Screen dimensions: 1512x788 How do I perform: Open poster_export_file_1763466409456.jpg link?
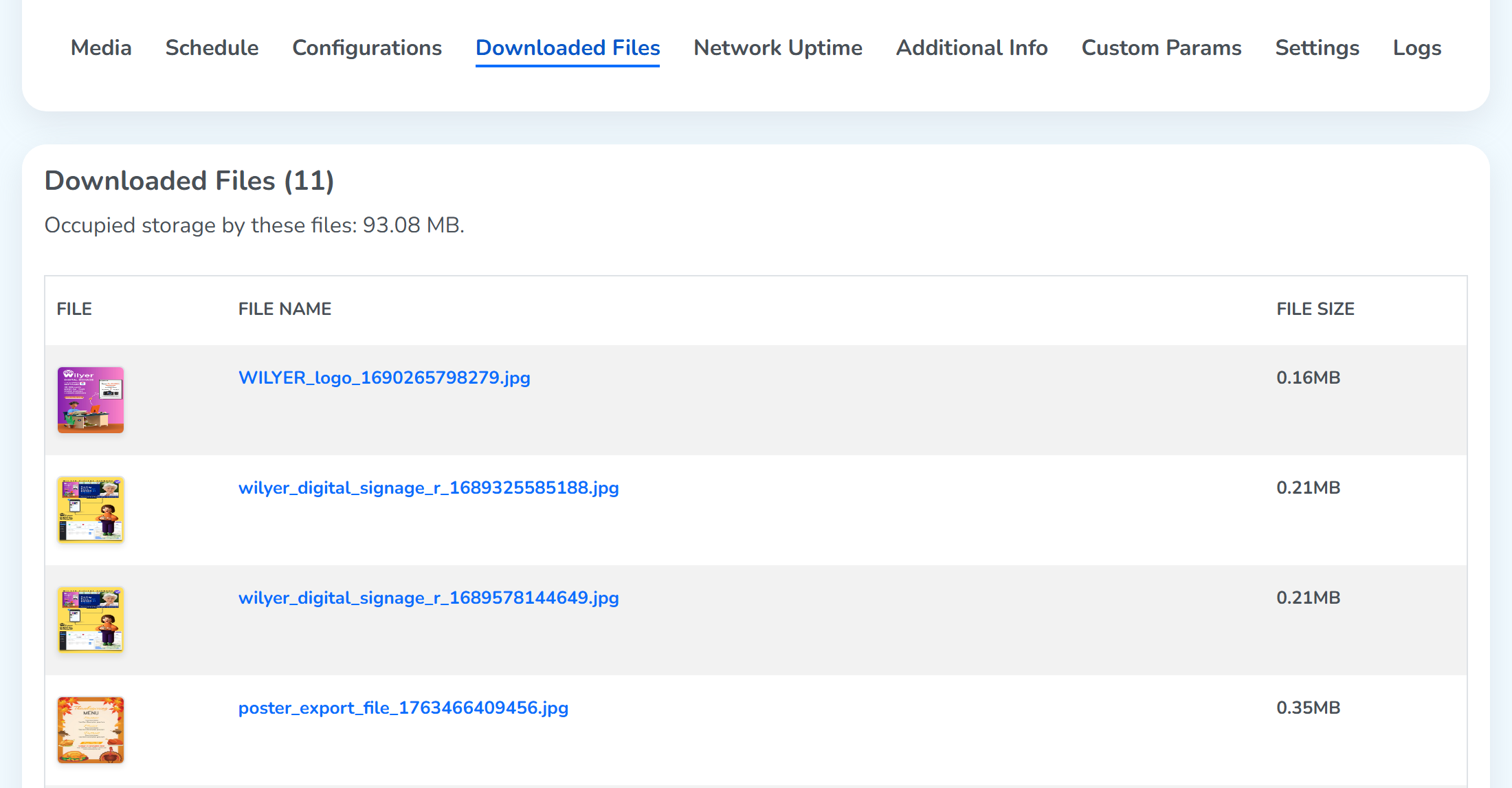point(403,708)
